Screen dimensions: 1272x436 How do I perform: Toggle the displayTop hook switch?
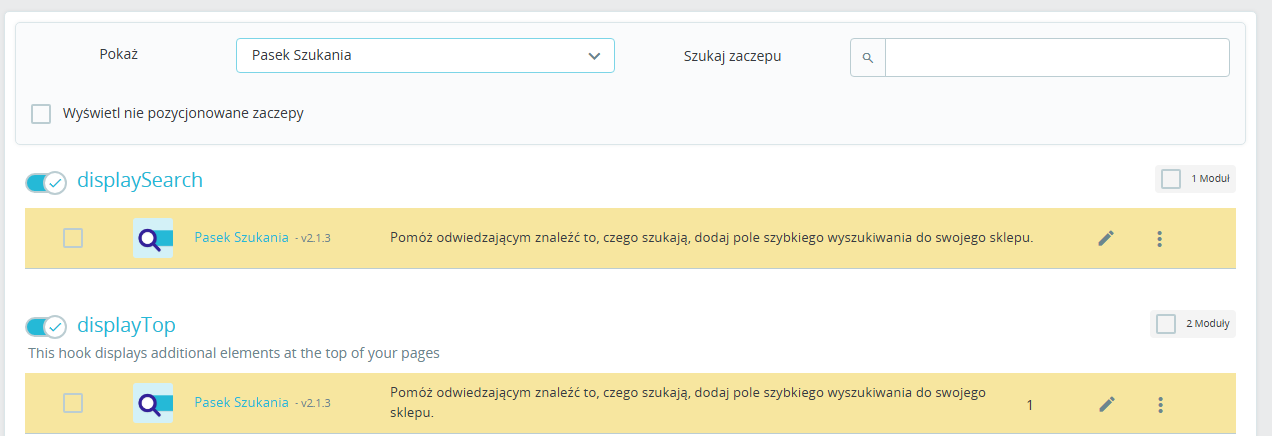click(46, 327)
